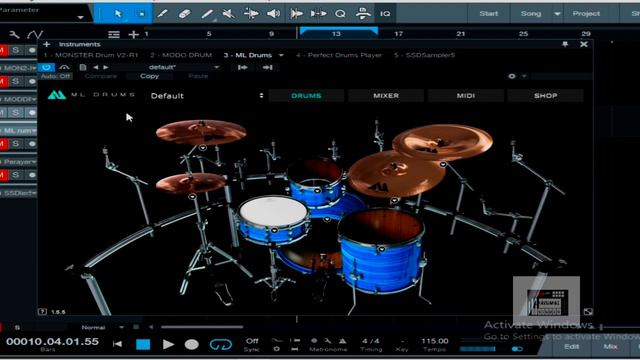The image size is (640, 360).
Task: Open ML Drums help question icon
Action: [x=42, y=311]
